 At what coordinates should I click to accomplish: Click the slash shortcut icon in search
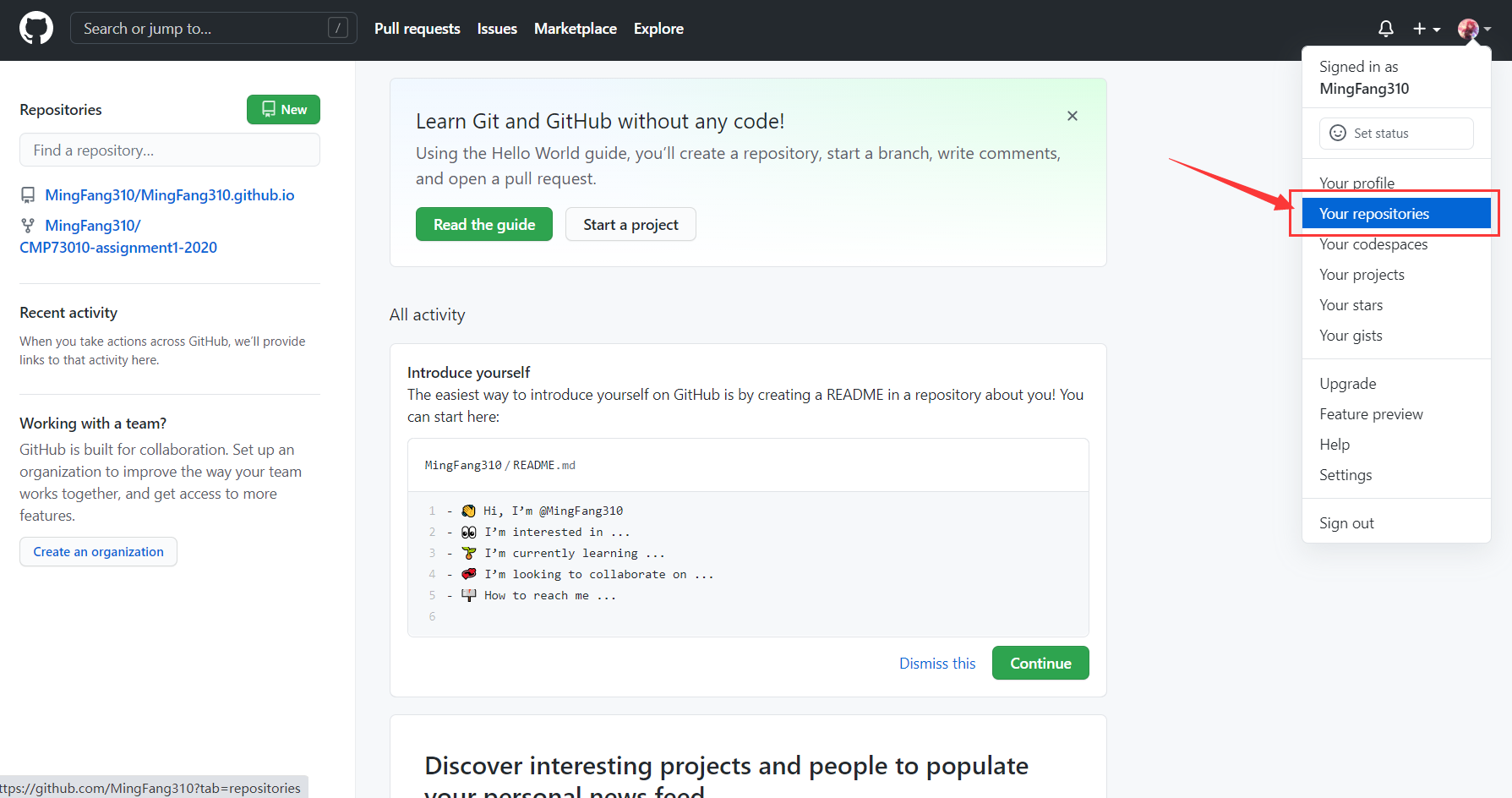point(338,28)
